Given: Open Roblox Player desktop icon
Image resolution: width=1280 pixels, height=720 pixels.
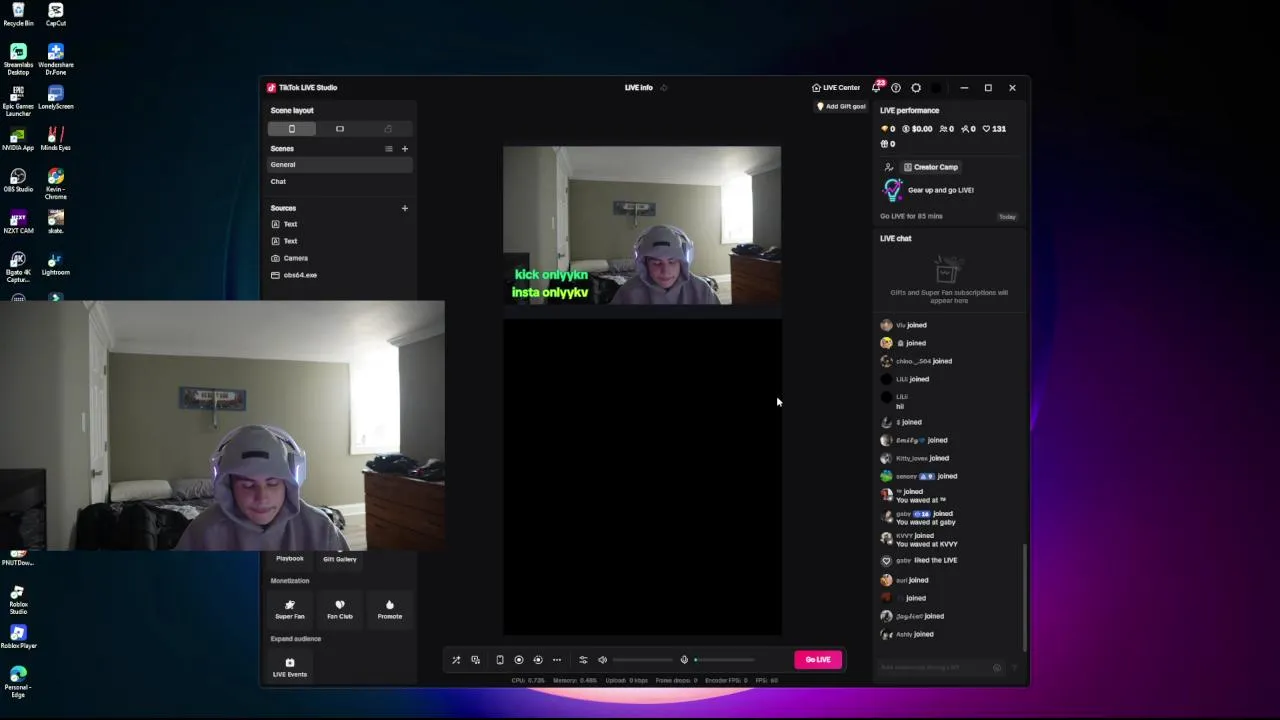Looking at the screenshot, I should coord(18,637).
